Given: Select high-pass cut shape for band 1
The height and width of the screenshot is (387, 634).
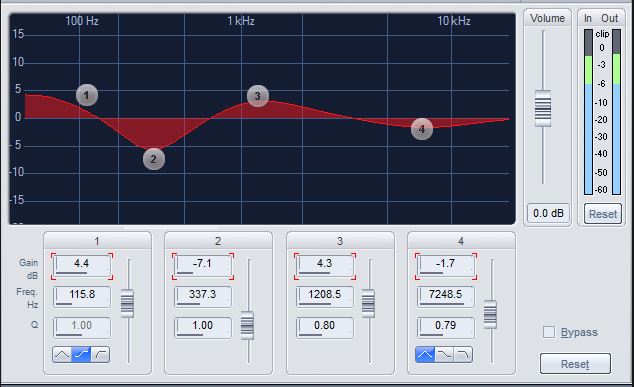Looking at the screenshot, I should tap(100, 355).
